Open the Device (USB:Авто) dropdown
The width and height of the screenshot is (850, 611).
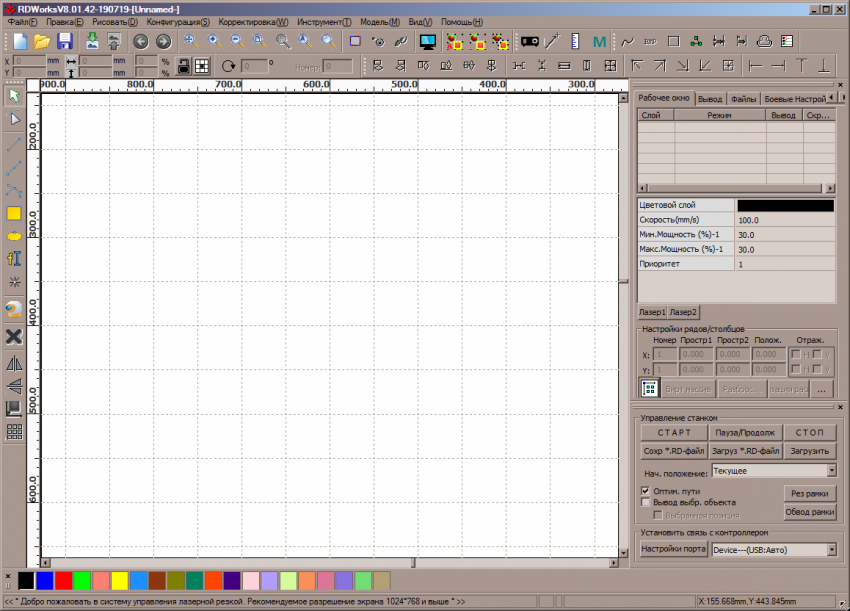coord(831,549)
